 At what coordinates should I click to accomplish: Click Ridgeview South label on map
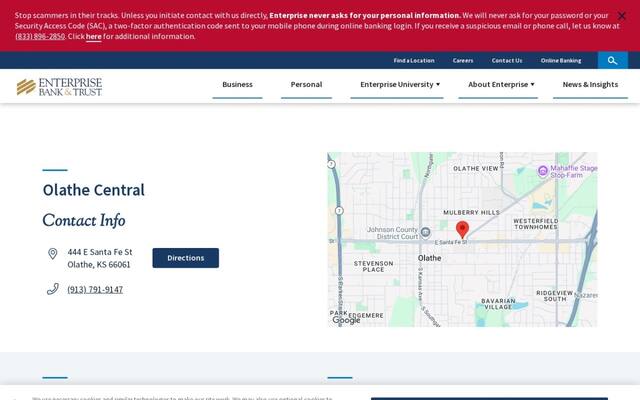pyautogui.click(x=555, y=296)
